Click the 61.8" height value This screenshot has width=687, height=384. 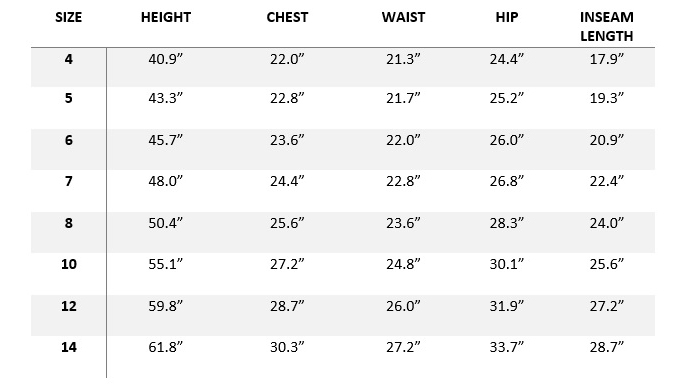[x=165, y=347]
